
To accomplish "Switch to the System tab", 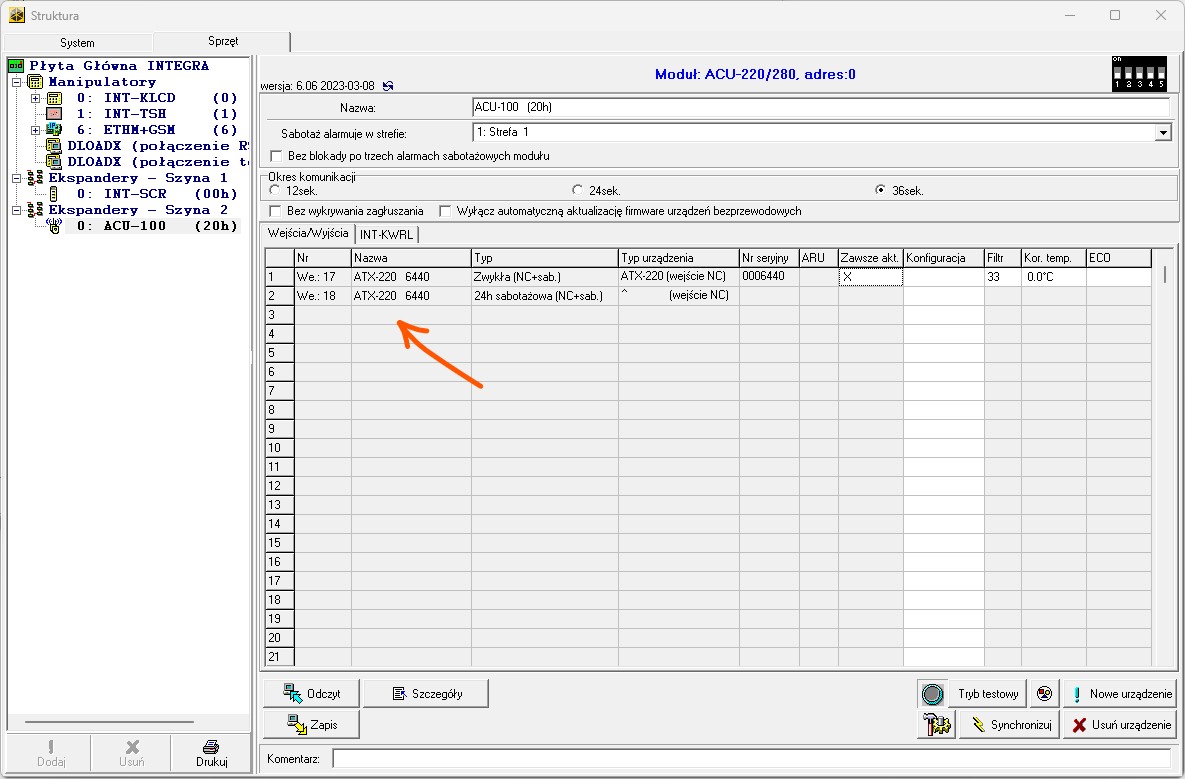I will 77,43.
